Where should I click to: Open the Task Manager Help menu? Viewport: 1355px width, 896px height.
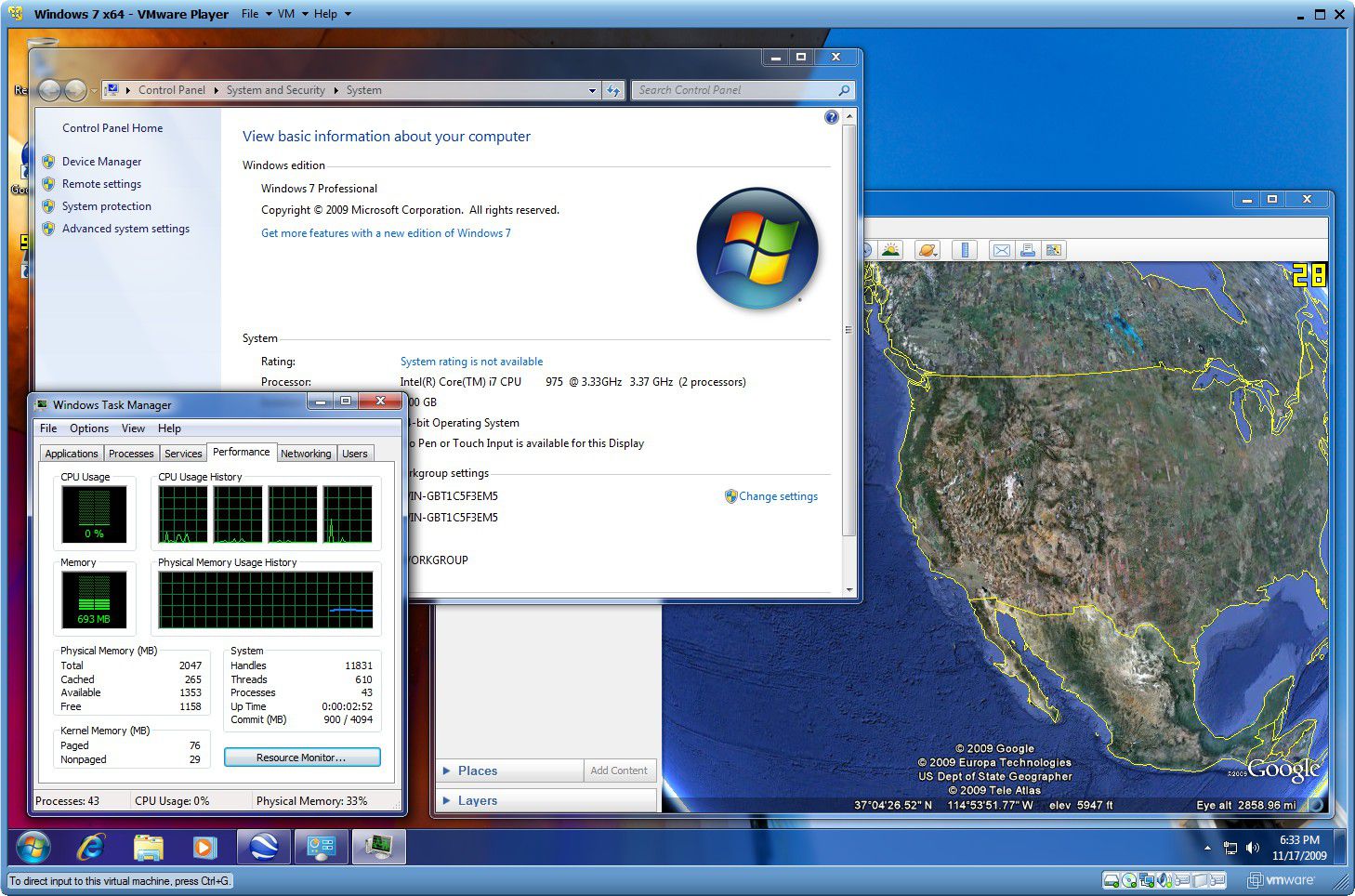169,428
